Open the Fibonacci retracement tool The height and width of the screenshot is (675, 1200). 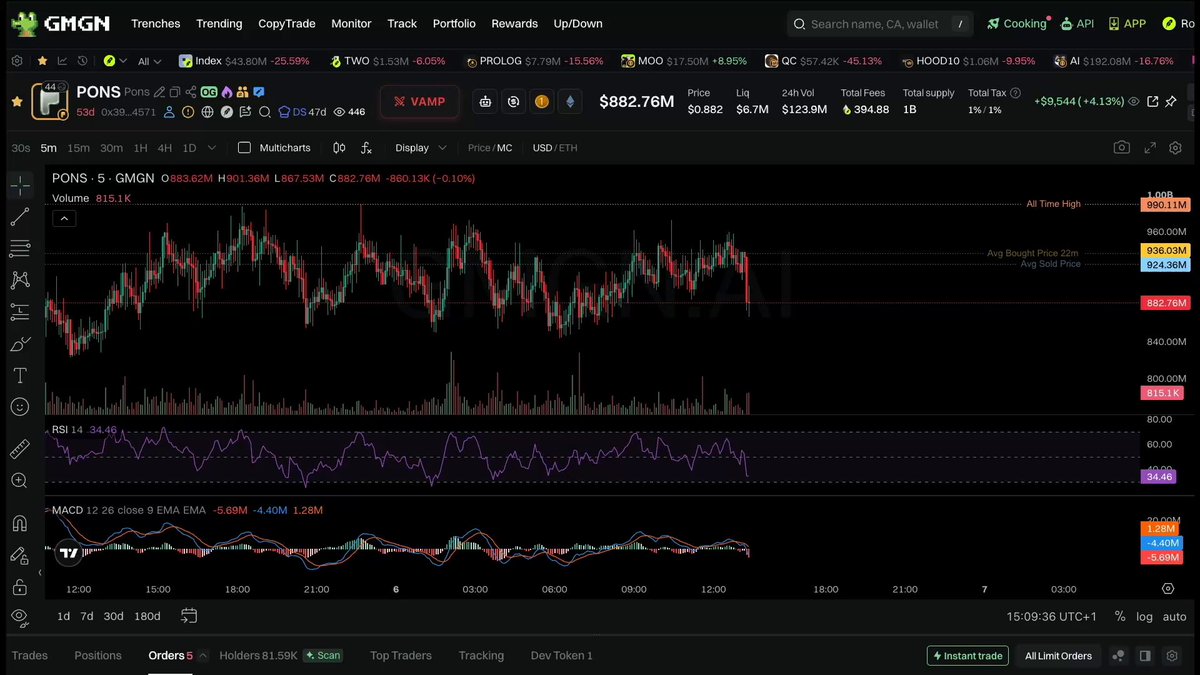(x=19, y=248)
